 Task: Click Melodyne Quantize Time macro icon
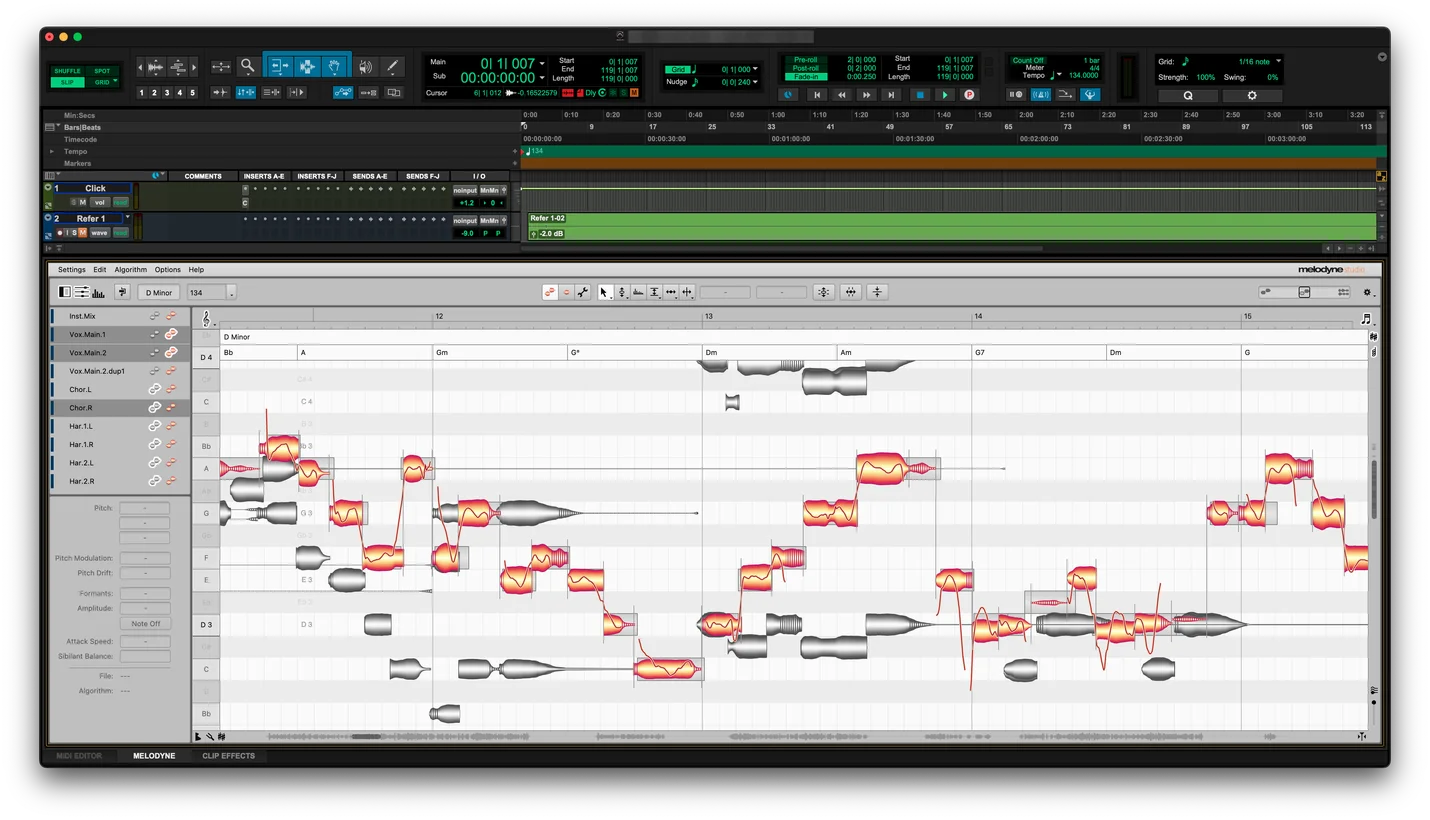point(850,292)
